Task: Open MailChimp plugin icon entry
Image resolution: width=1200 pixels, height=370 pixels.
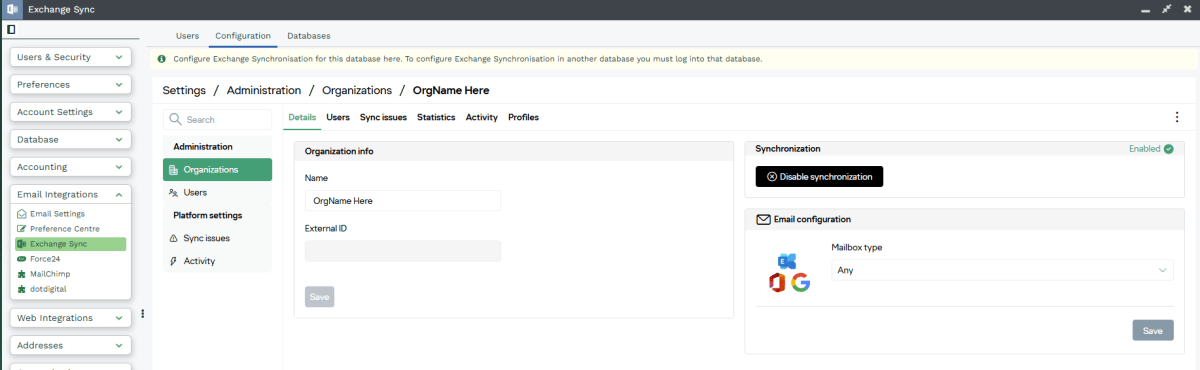Action: [22, 274]
